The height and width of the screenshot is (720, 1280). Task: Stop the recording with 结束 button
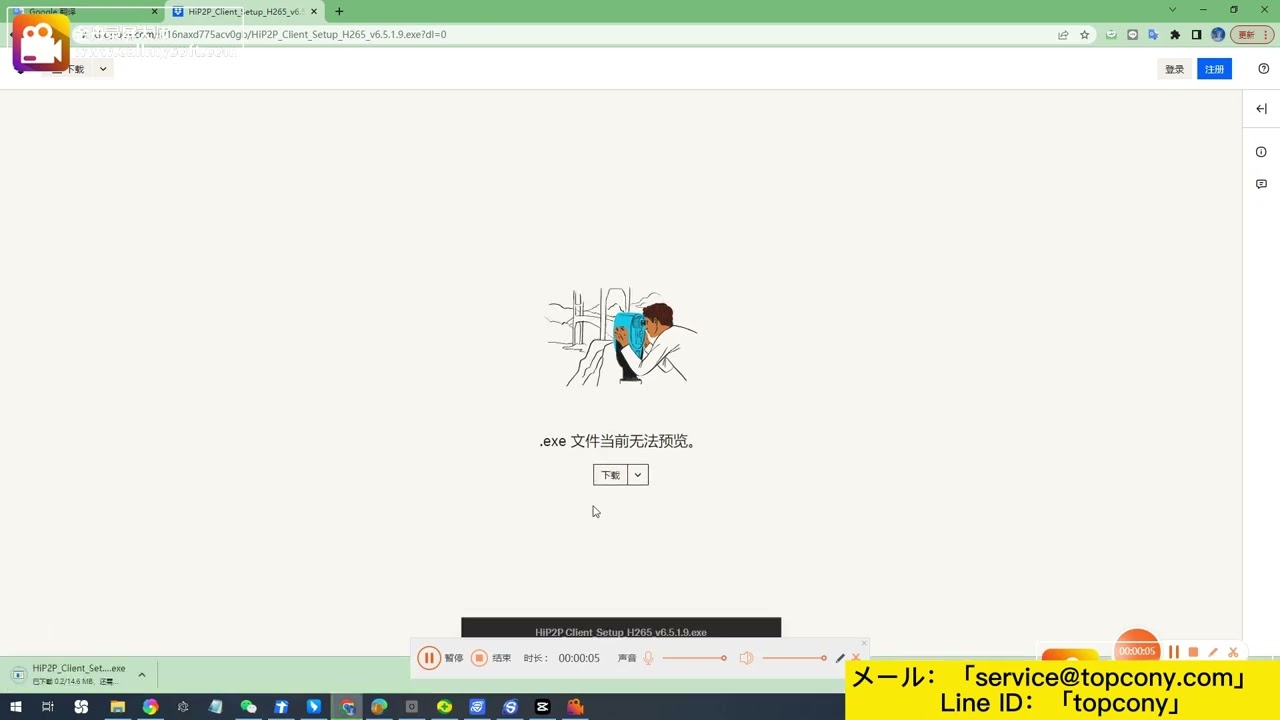coord(479,658)
